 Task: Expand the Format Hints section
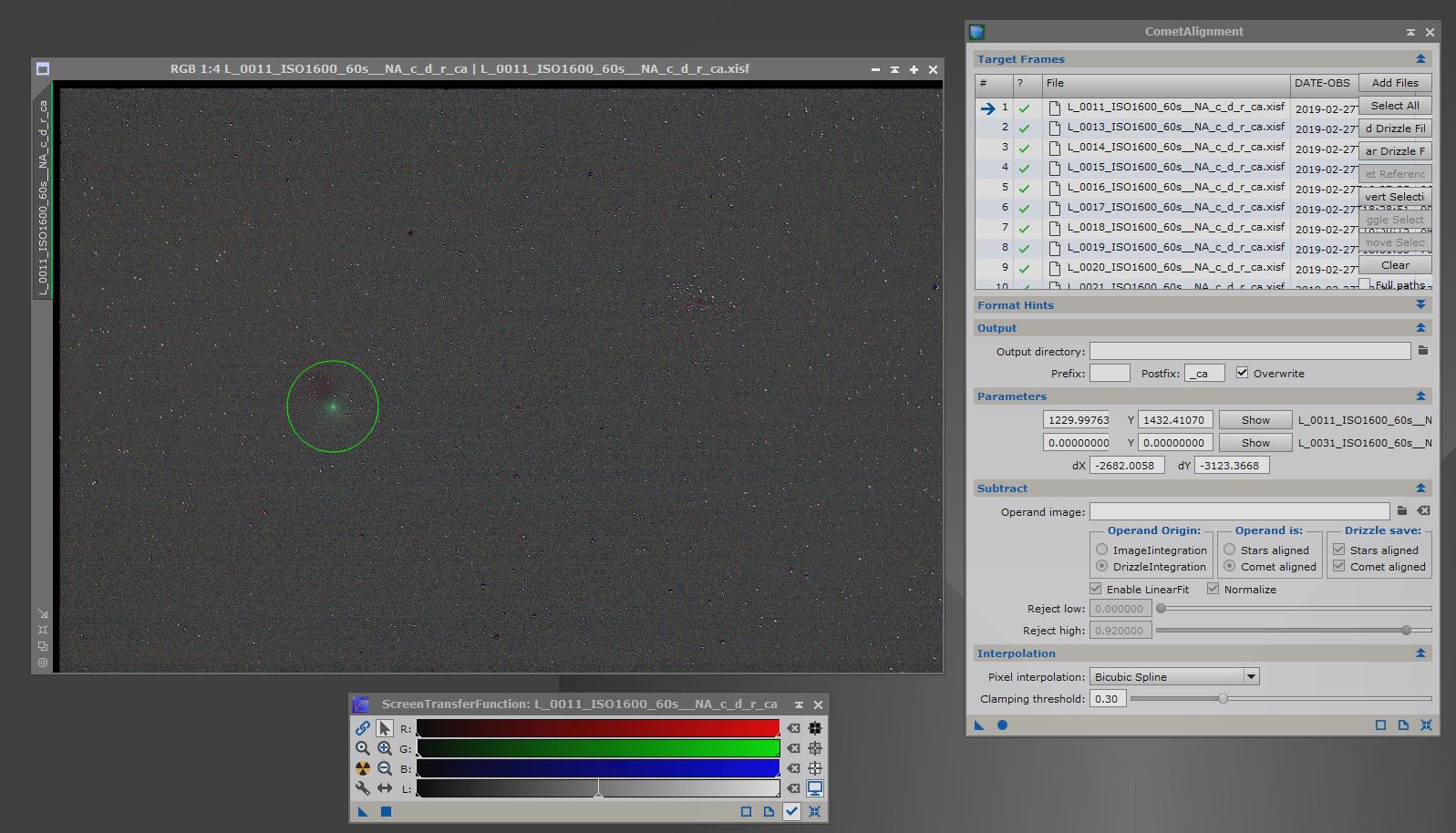(1420, 305)
